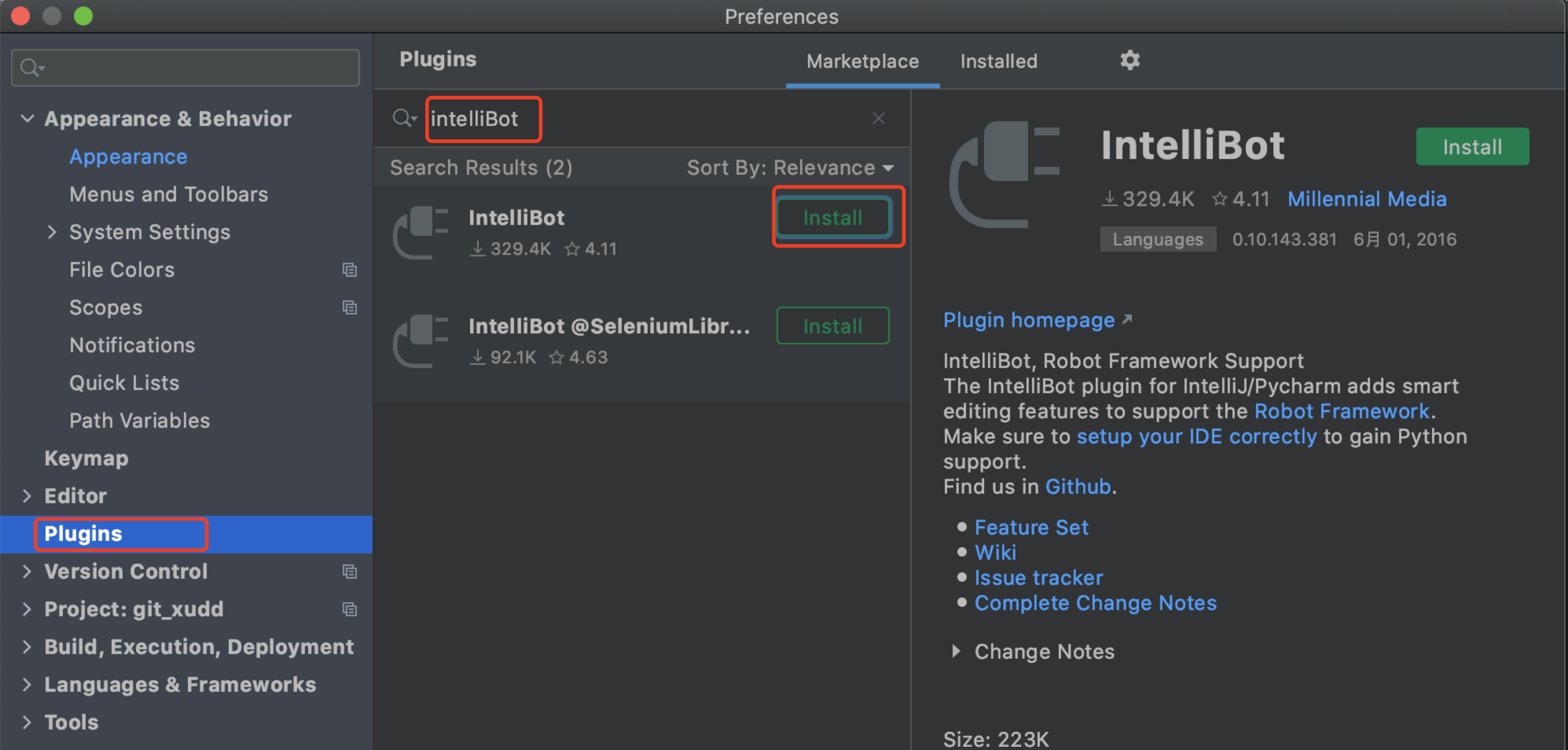Open the Sort By Relevance dropdown

coord(790,167)
